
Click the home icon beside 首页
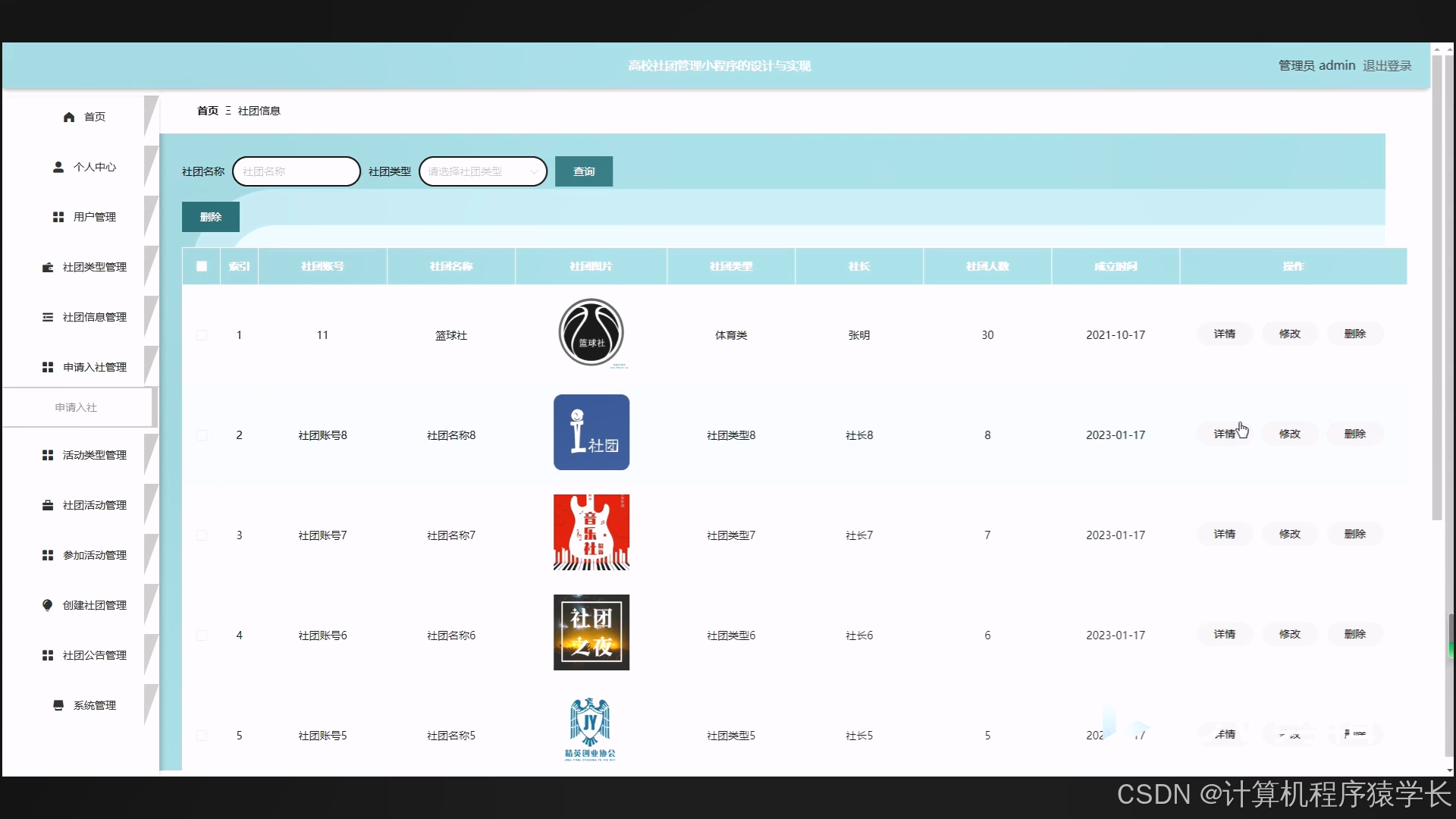pyautogui.click(x=69, y=117)
